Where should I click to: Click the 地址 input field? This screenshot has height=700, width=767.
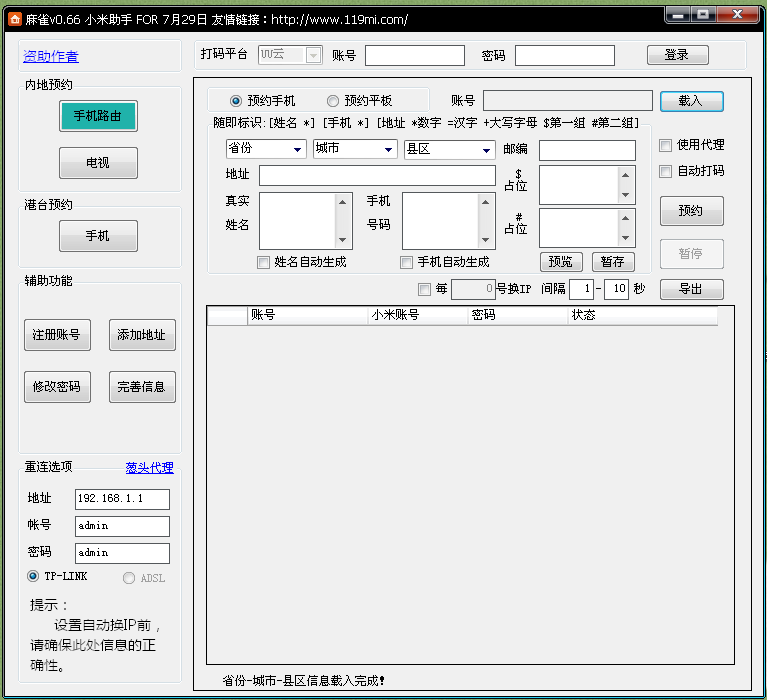point(376,176)
